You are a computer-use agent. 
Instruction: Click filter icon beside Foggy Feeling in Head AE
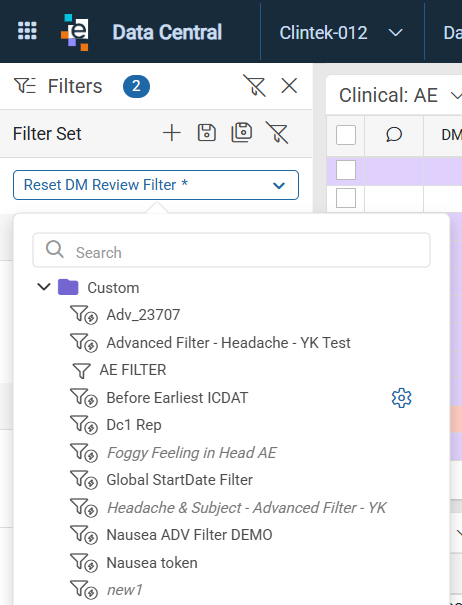[84, 453]
